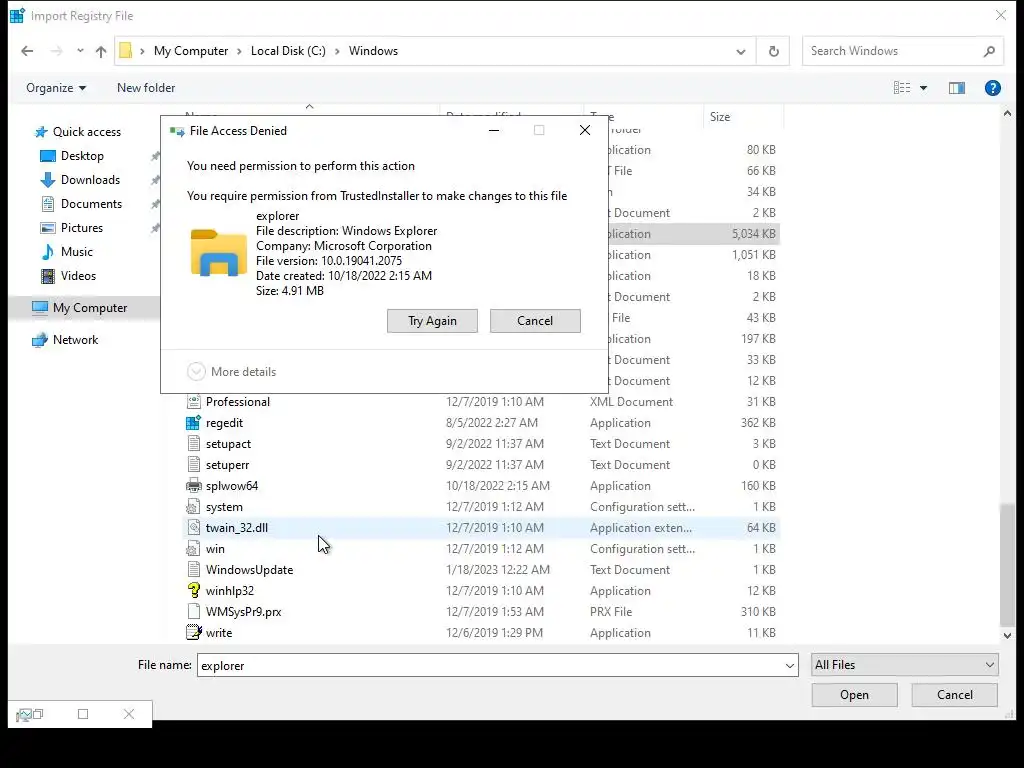Create a New folder
This screenshot has width=1024, height=768.
pos(146,88)
